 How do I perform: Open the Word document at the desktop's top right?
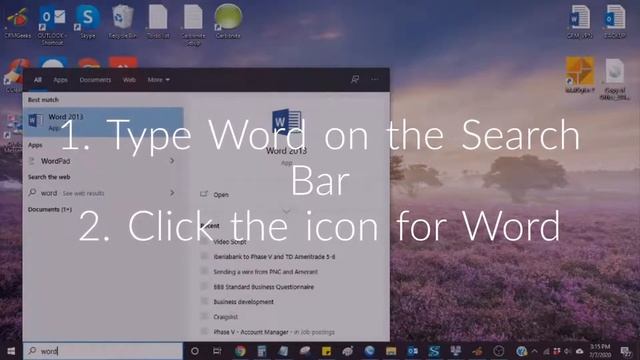tap(580, 22)
